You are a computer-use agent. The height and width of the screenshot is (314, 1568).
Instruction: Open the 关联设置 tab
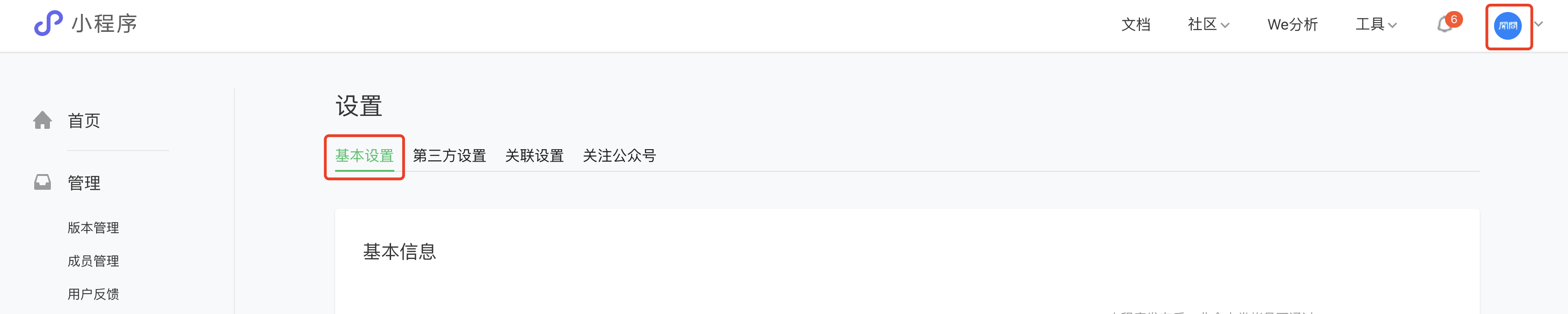[x=534, y=156]
